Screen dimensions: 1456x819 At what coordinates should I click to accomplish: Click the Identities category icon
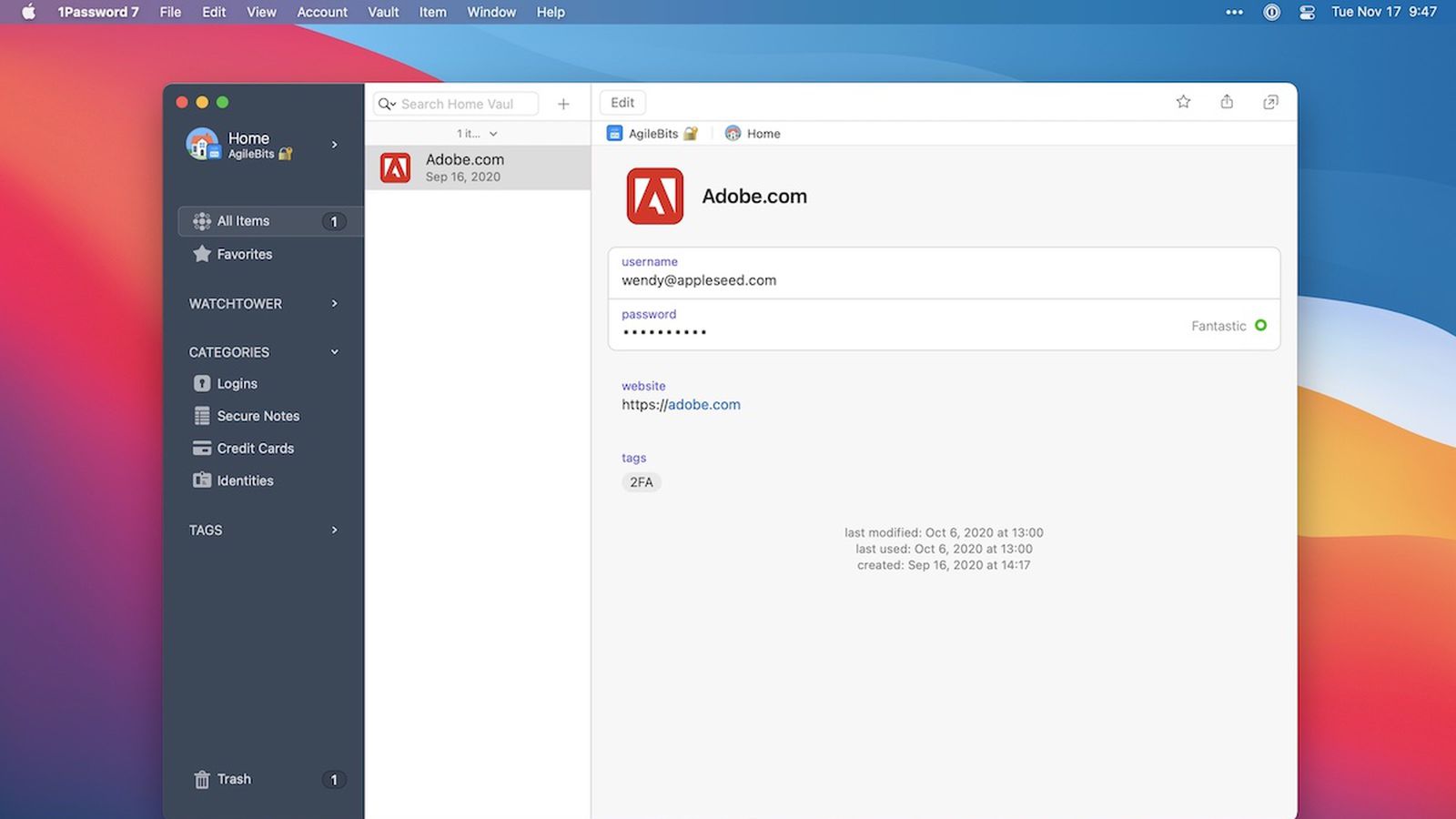coord(202,480)
